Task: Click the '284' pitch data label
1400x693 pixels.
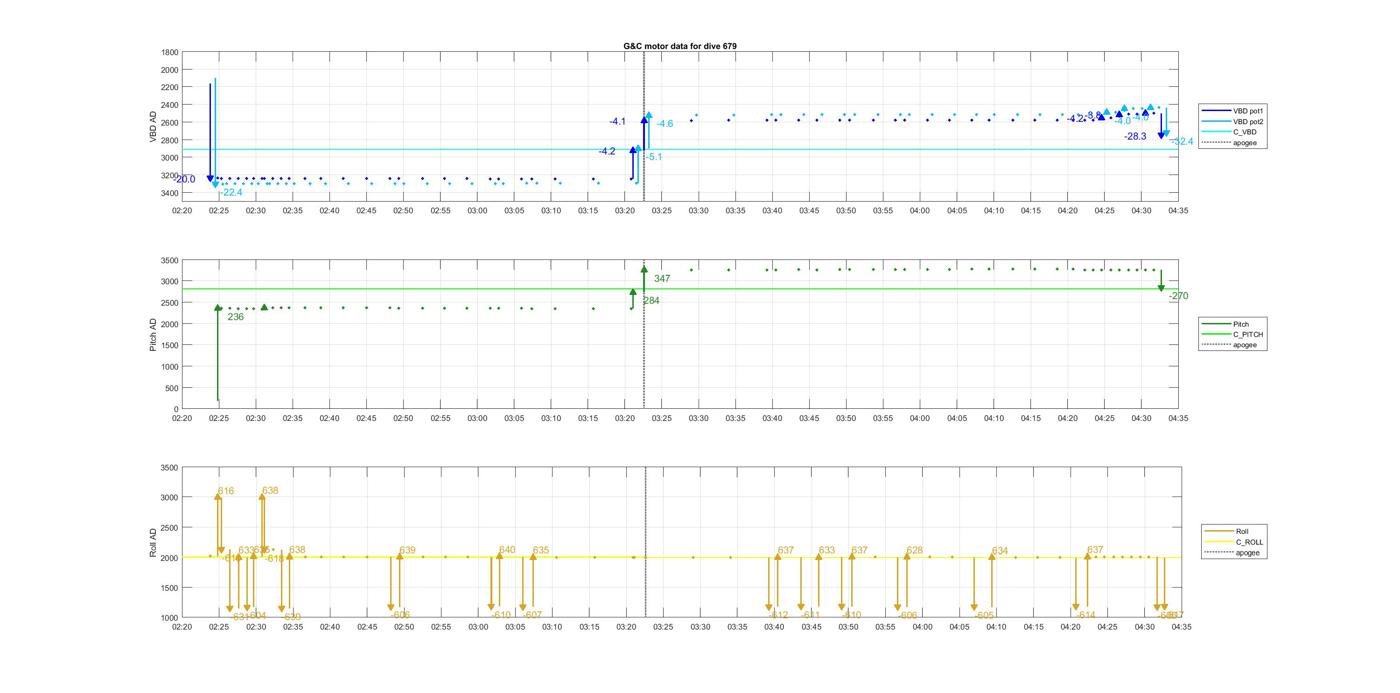Action: point(651,301)
